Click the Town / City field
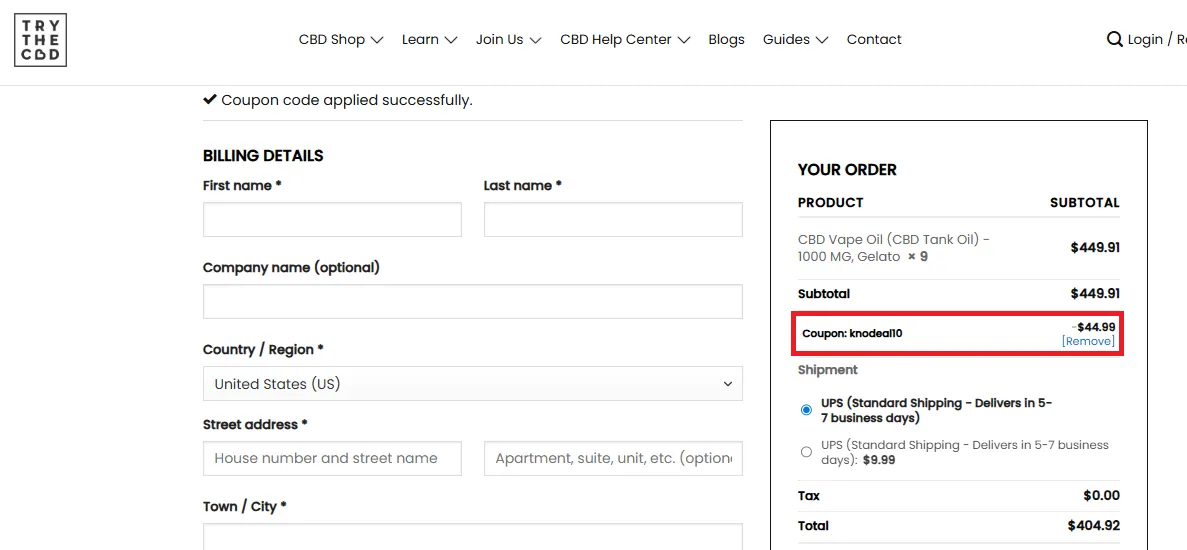 (x=472, y=537)
